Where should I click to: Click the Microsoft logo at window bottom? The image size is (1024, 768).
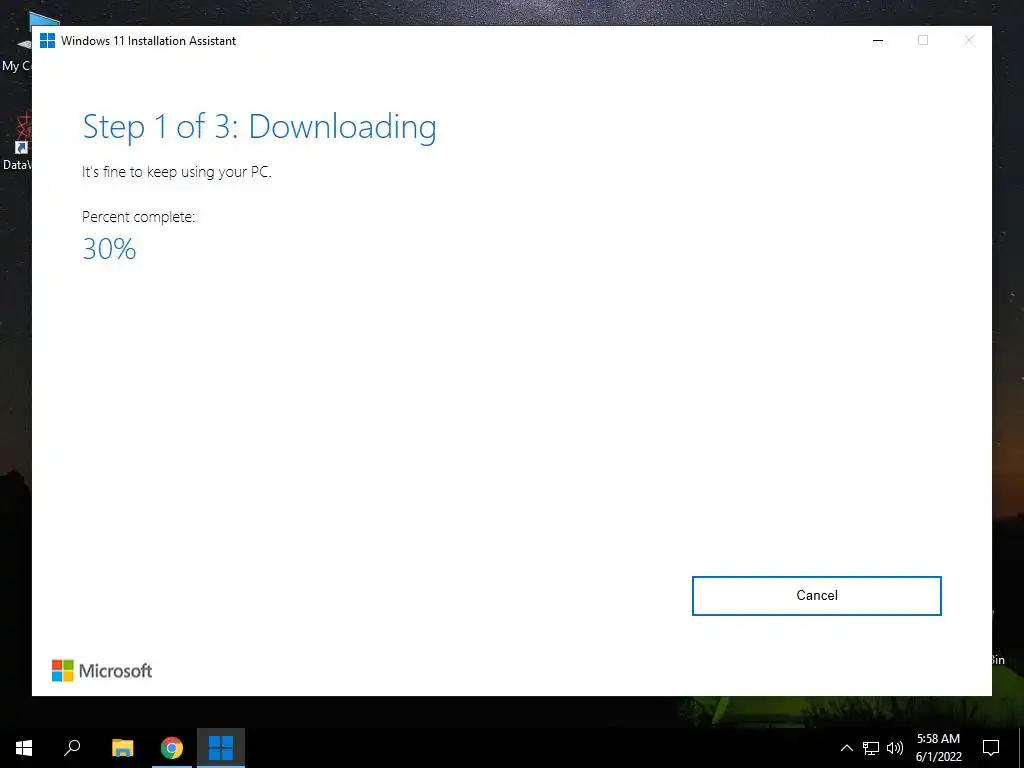pos(102,671)
